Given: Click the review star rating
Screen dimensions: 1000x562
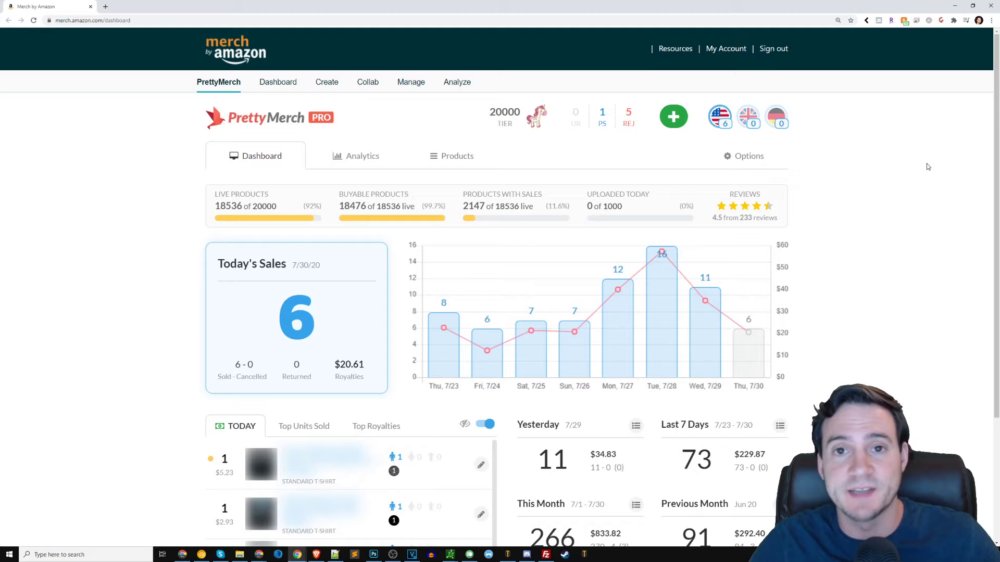Looking at the screenshot, I should coord(744,206).
